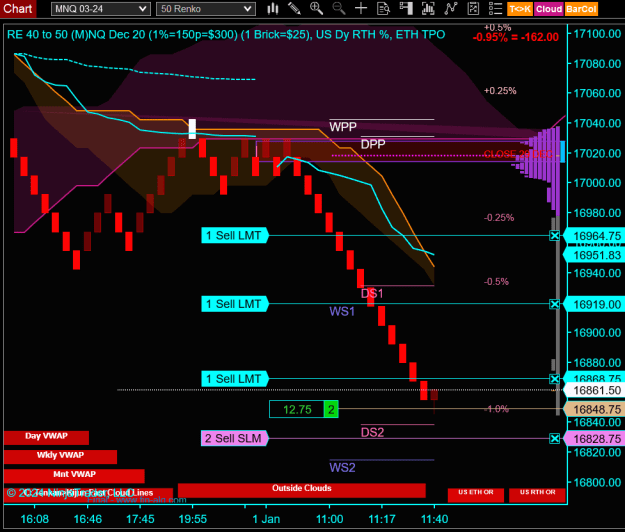
Task: Click the -0.5% level label
Action: pos(496,282)
